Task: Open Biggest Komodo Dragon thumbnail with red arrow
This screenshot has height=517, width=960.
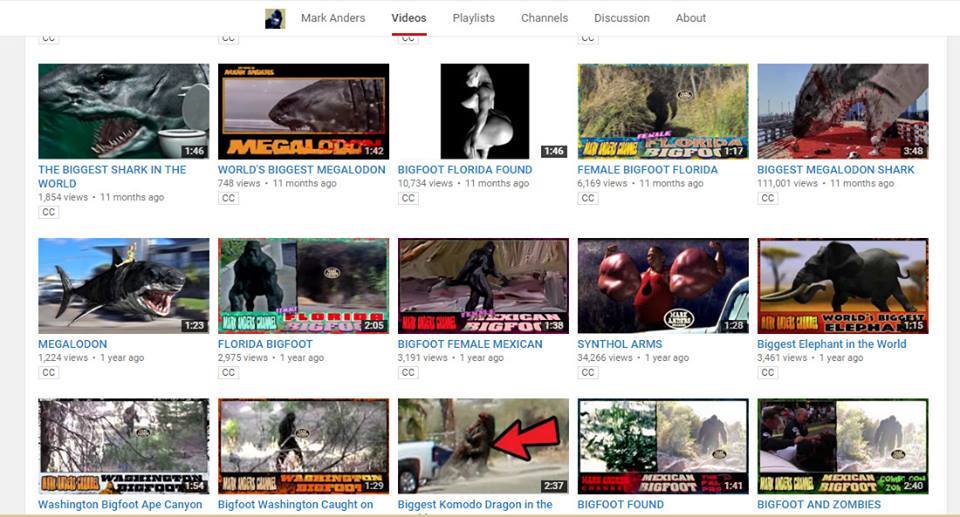Action: pyautogui.click(x=483, y=446)
